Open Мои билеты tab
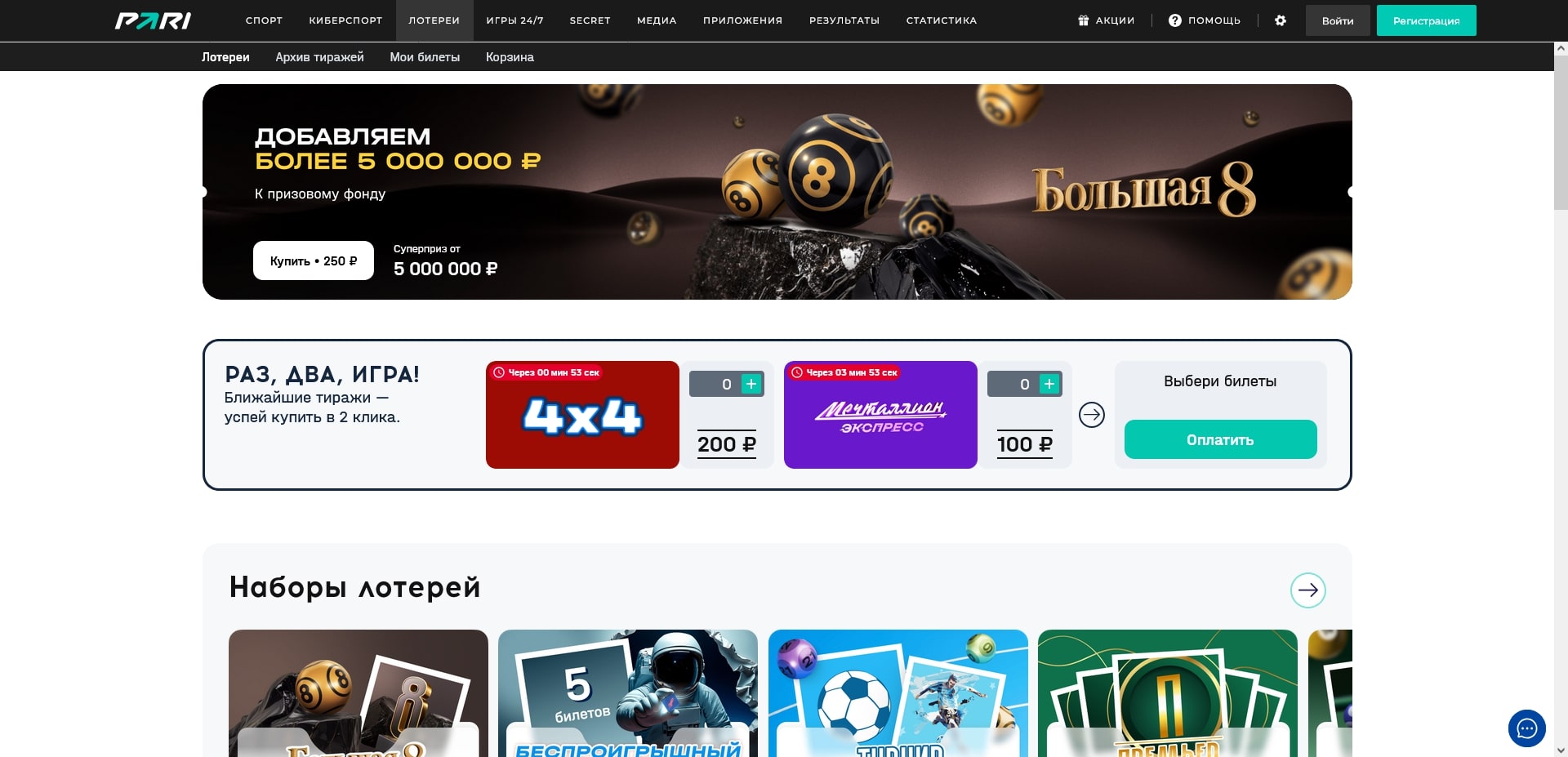The width and height of the screenshot is (1568, 757). click(x=425, y=57)
